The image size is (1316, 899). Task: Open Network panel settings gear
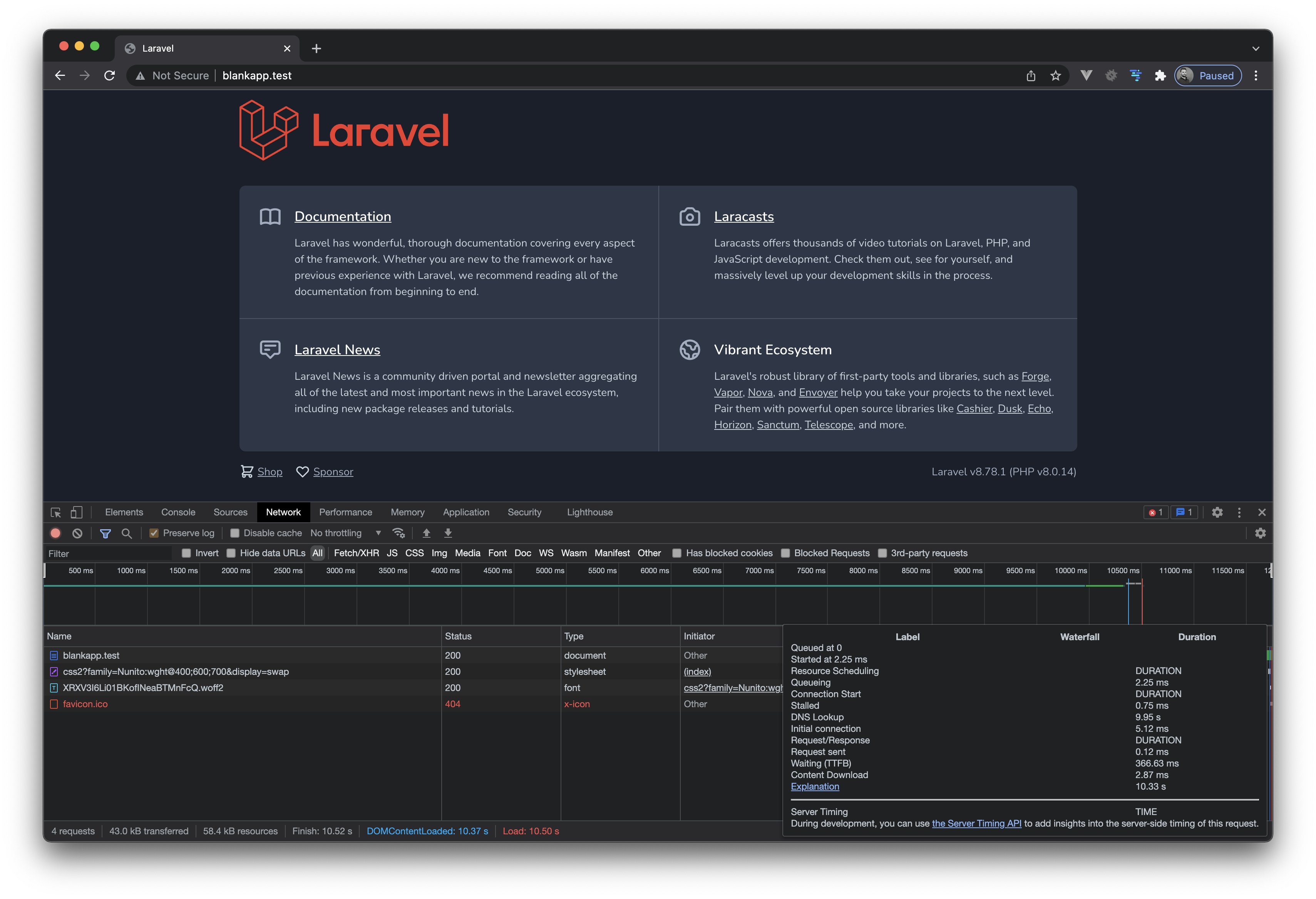[1261, 533]
